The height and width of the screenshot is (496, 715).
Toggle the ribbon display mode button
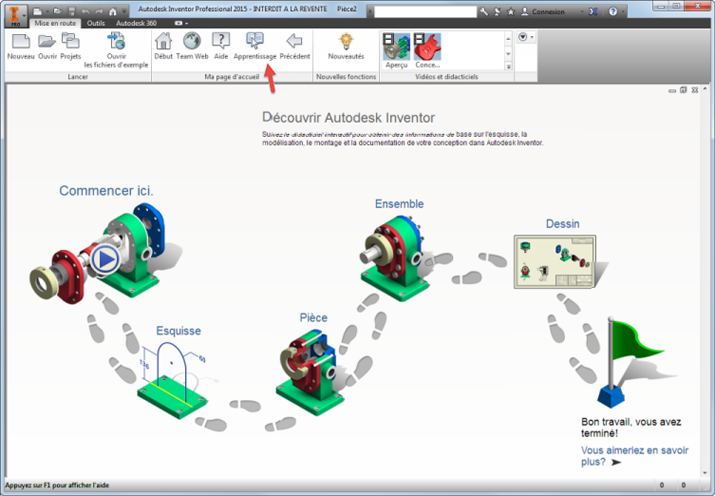click(x=178, y=23)
